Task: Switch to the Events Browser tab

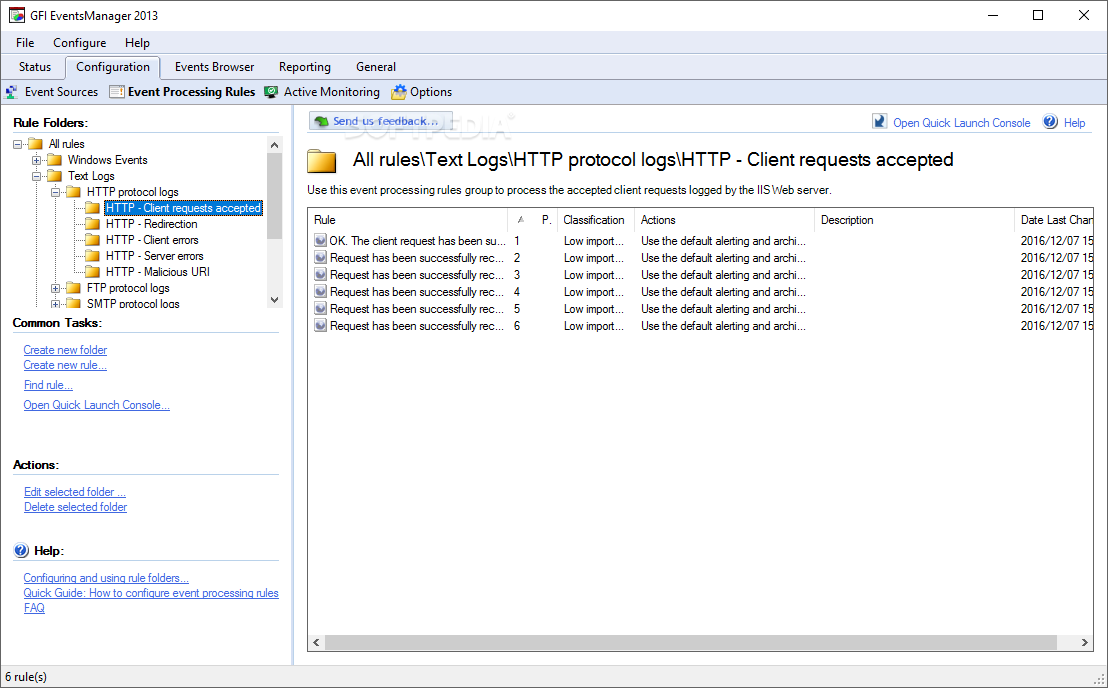Action: tap(215, 67)
